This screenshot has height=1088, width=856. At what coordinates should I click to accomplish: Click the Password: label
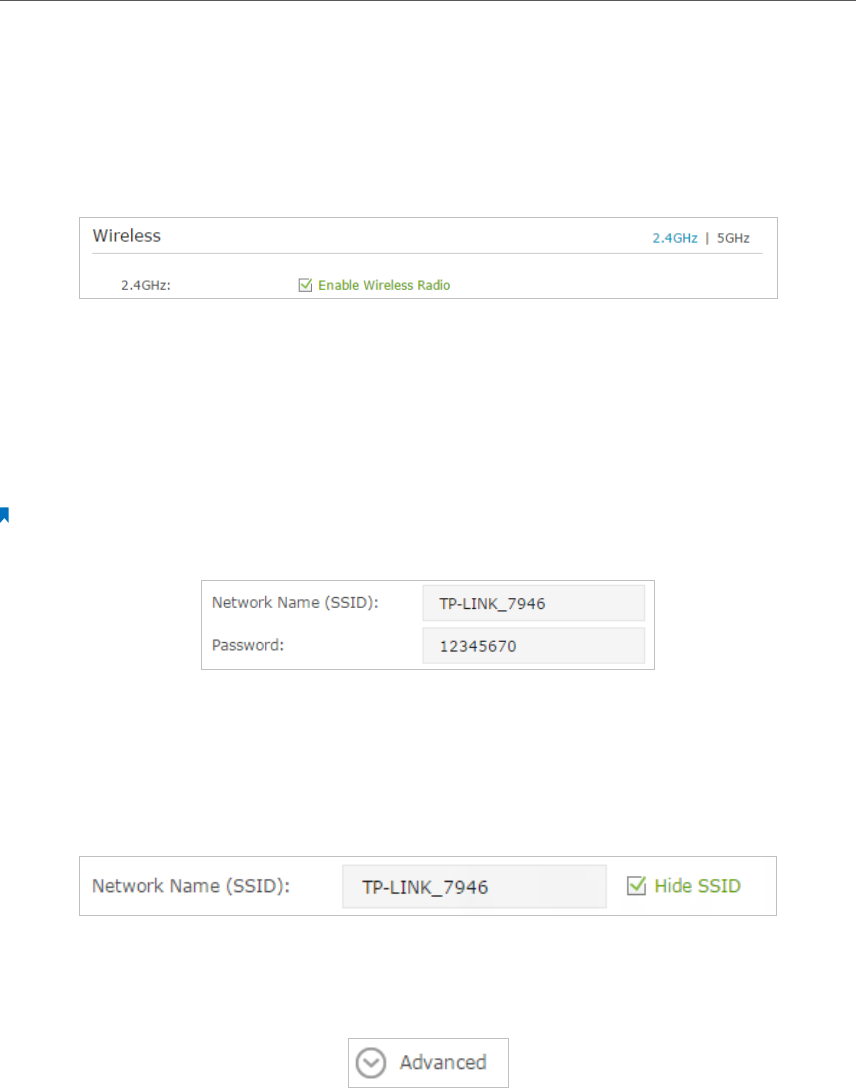(248, 645)
